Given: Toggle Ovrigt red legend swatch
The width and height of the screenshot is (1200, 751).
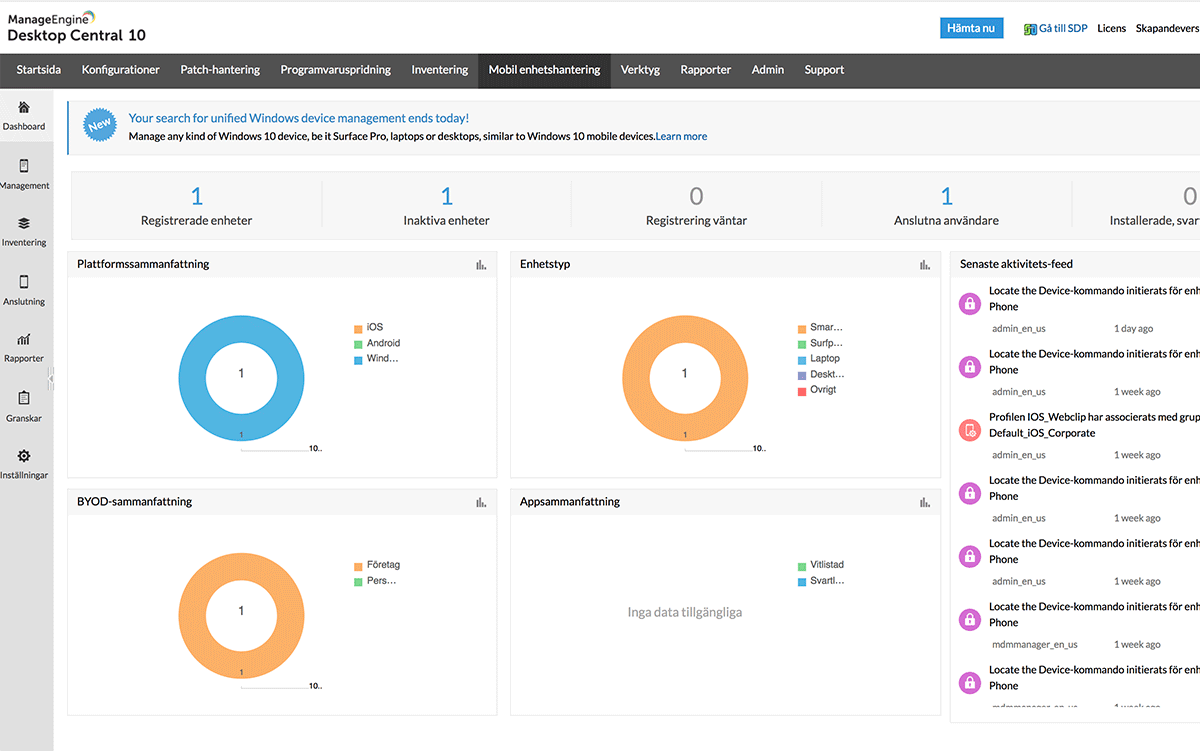Looking at the screenshot, I should (x=802, y=390).
